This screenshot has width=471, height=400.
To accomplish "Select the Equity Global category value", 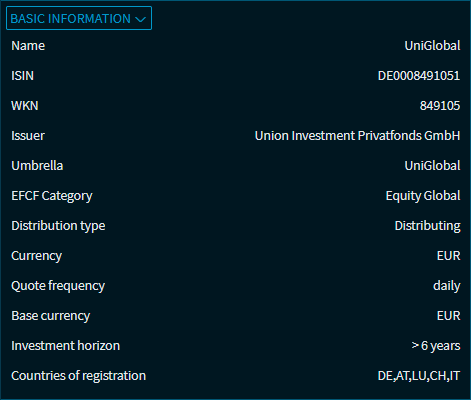I will [x=423, y=196].
